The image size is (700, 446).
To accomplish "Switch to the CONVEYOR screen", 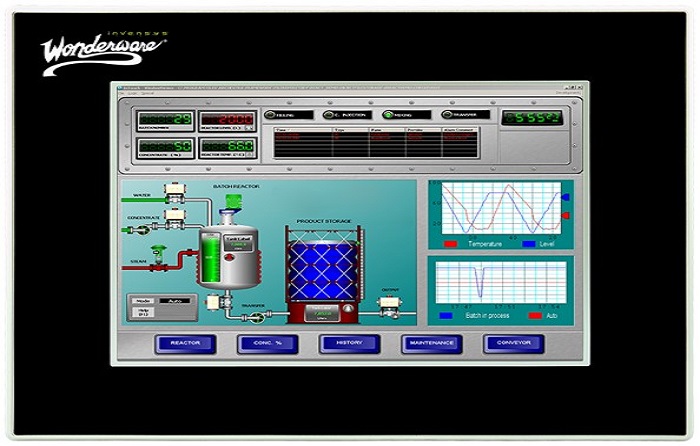I will coord(514,344).
